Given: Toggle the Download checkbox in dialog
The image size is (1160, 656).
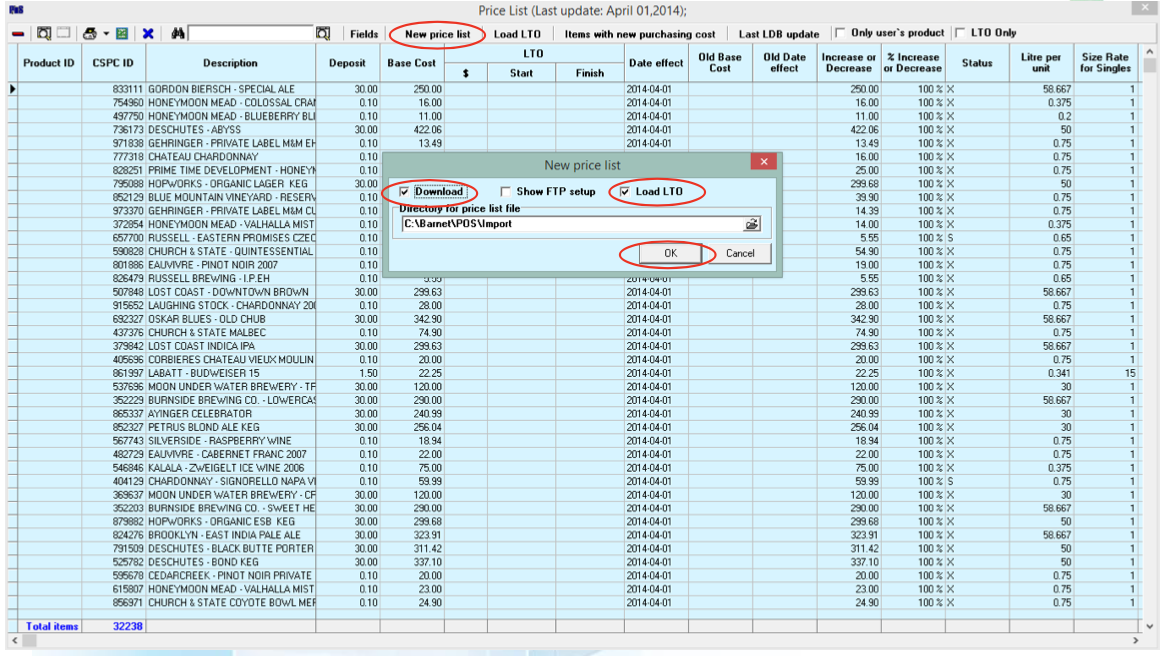Looking at the screenshot, I should click(x=405, y=192).
